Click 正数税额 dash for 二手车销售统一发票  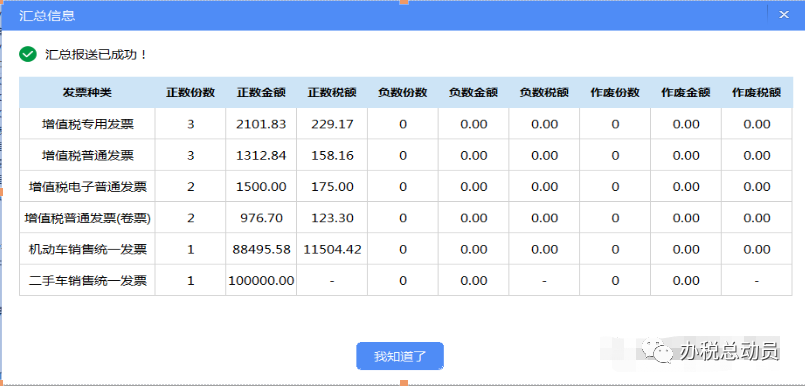(332, 281)
